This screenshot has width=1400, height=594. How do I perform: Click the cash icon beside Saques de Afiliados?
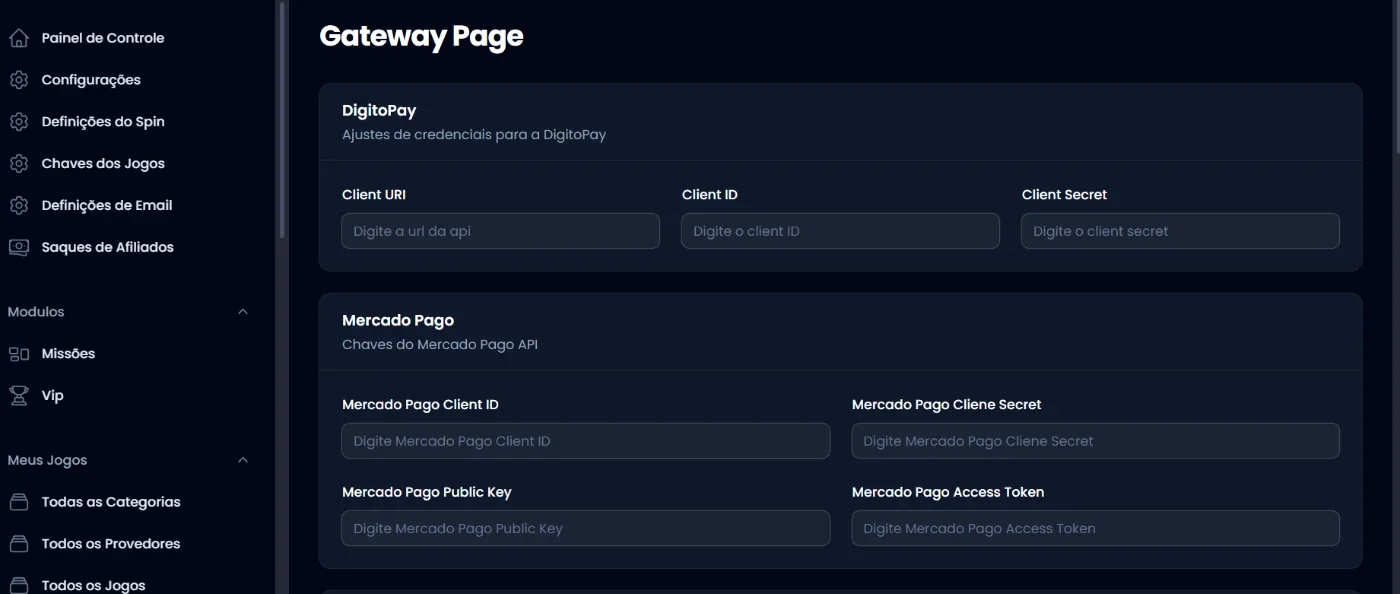pyautogui.click(x=18, y=247)
